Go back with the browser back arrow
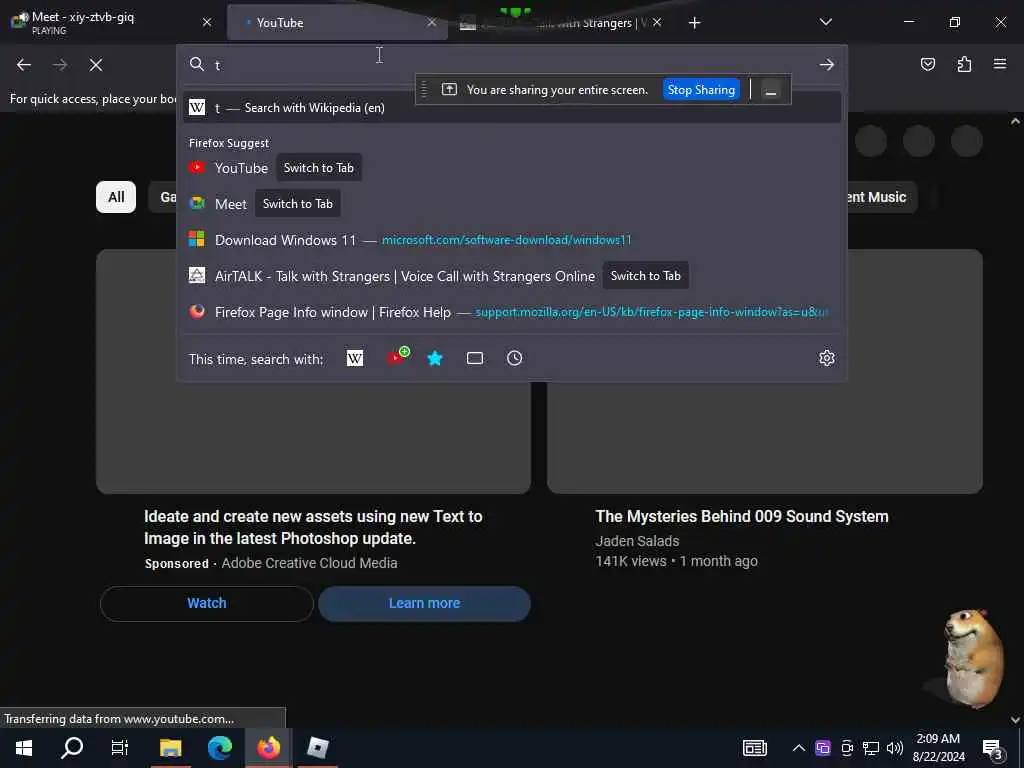Image resolution: width=1024 pixels, height=768 pixels. click(x=24, y=65)
